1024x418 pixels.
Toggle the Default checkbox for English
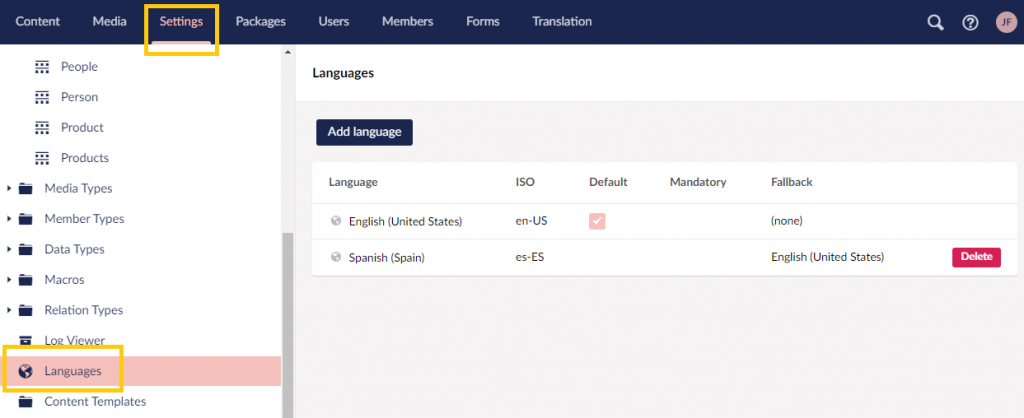tap(597, 221)
